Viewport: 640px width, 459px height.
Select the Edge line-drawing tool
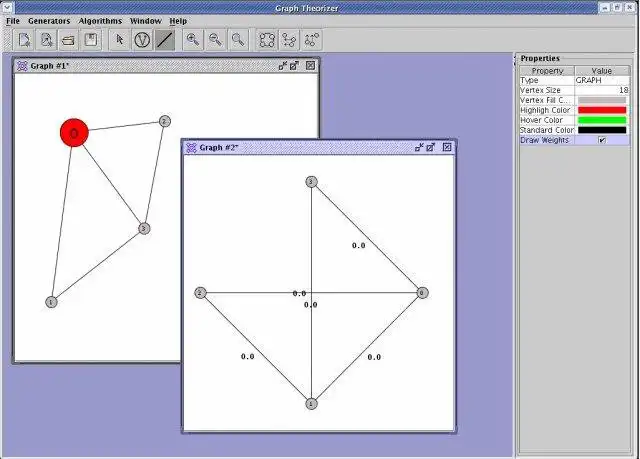pos(165,40)
